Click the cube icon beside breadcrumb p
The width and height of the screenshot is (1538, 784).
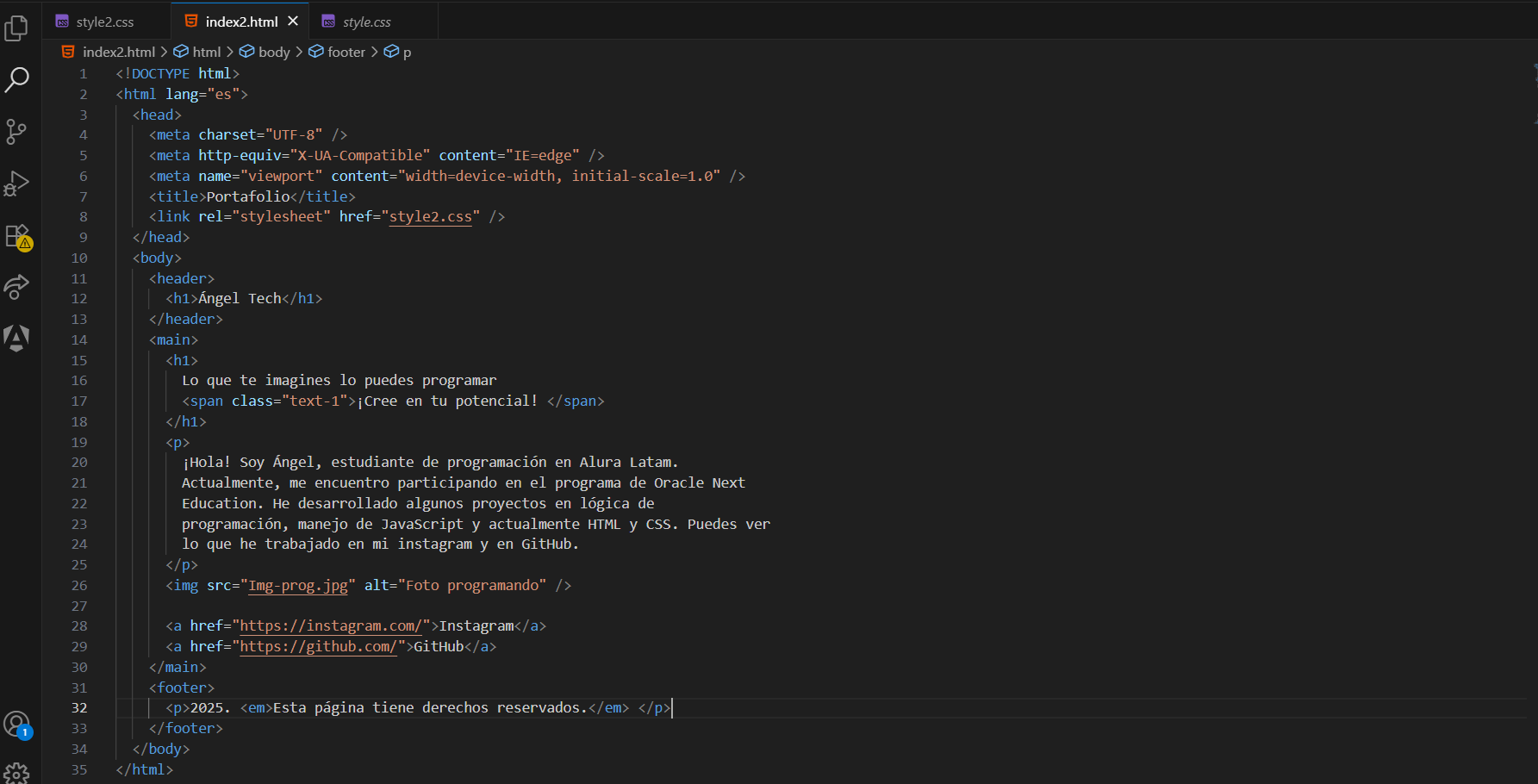coord(391,52)
